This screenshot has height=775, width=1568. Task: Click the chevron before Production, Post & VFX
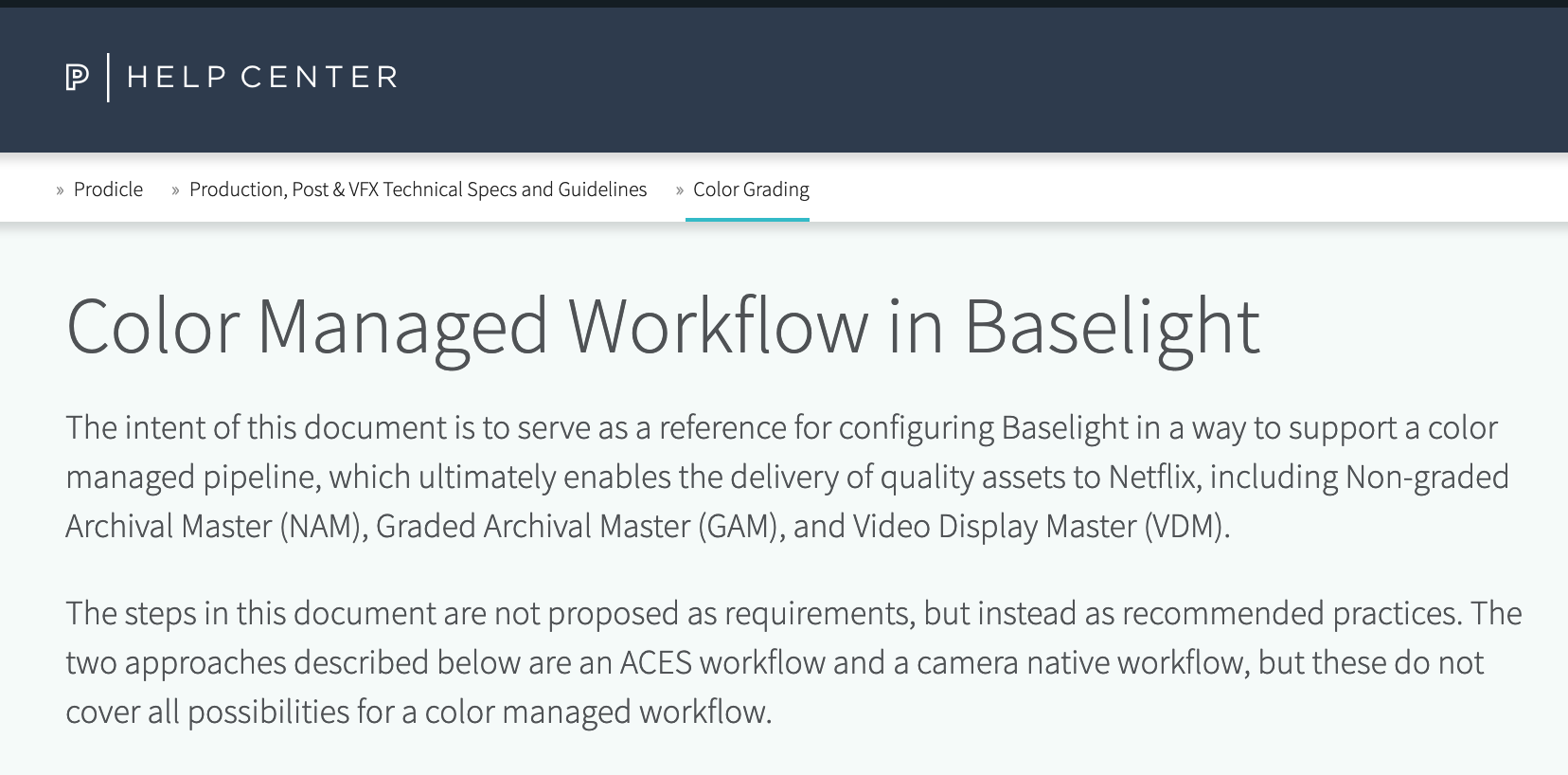coord(174,189)
